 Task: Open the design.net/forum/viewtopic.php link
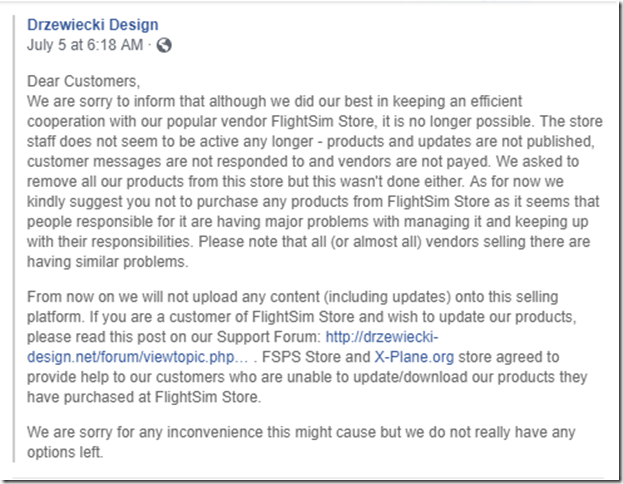point(137,357)
